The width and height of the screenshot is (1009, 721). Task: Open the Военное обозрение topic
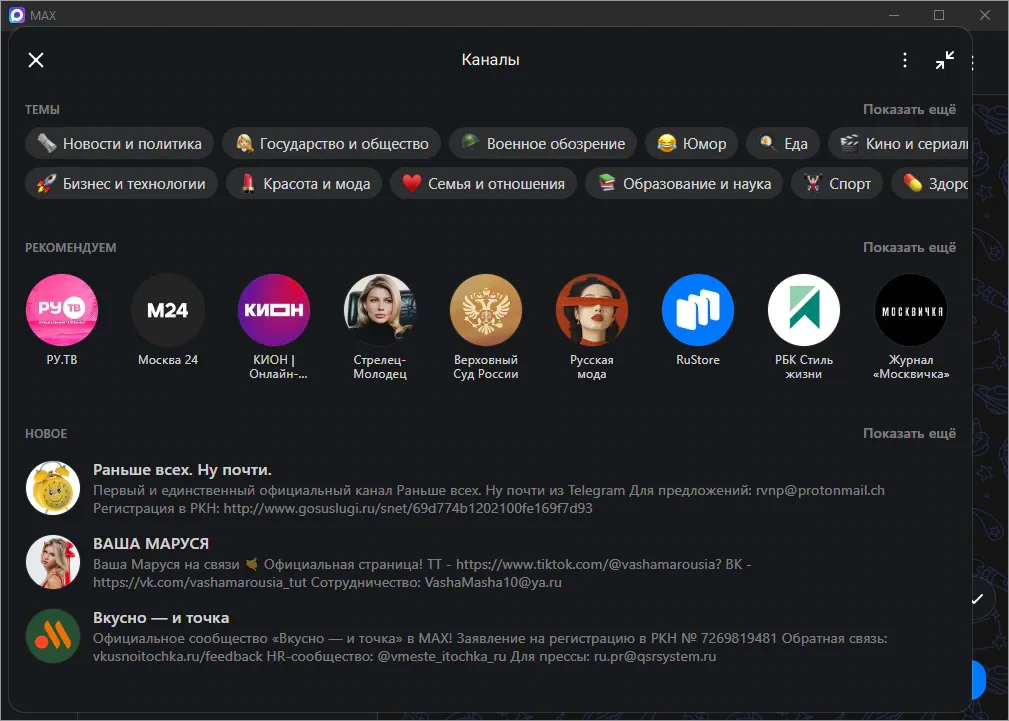coord(543,144)
